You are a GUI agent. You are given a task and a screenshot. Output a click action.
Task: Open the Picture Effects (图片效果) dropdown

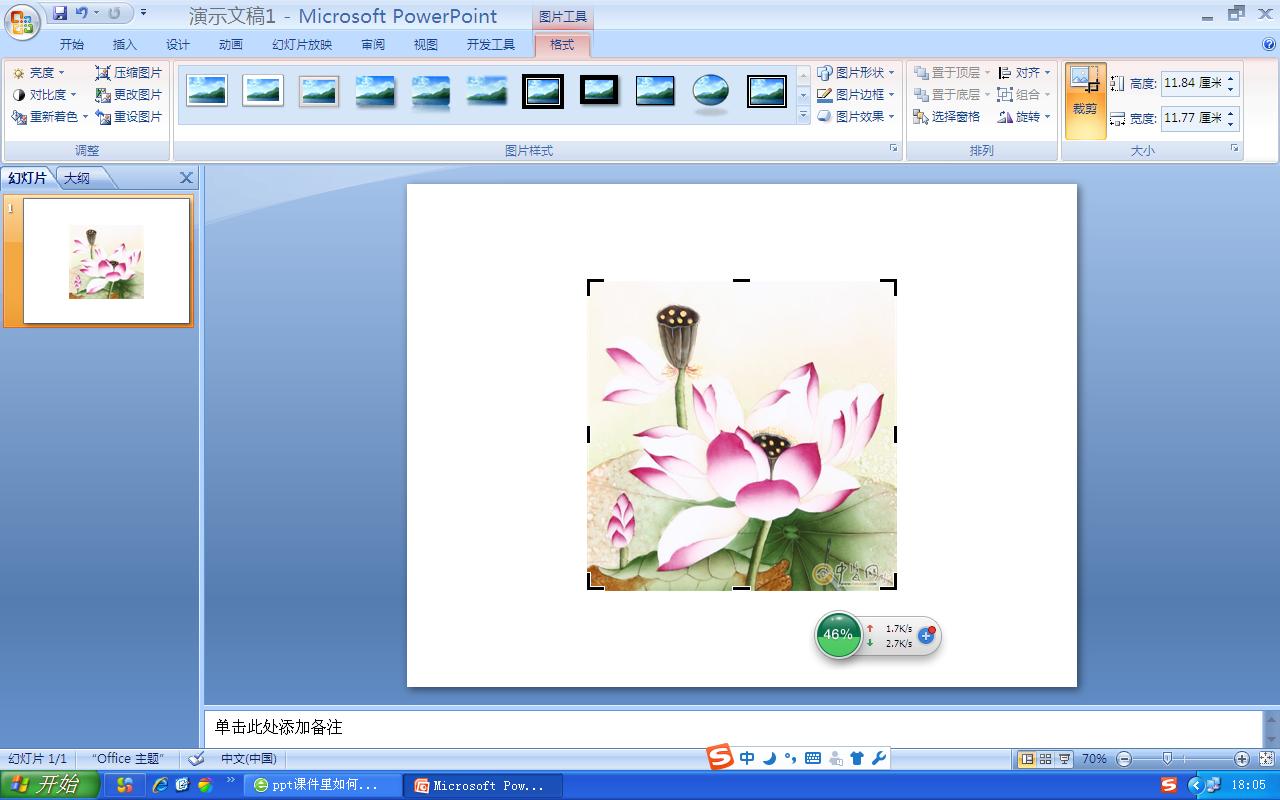pos(856,117)
